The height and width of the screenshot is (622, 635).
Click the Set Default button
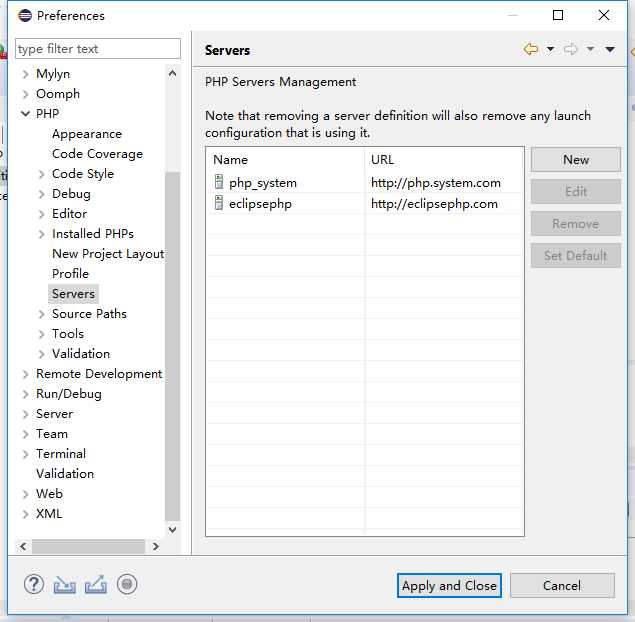tap(575, 256)
